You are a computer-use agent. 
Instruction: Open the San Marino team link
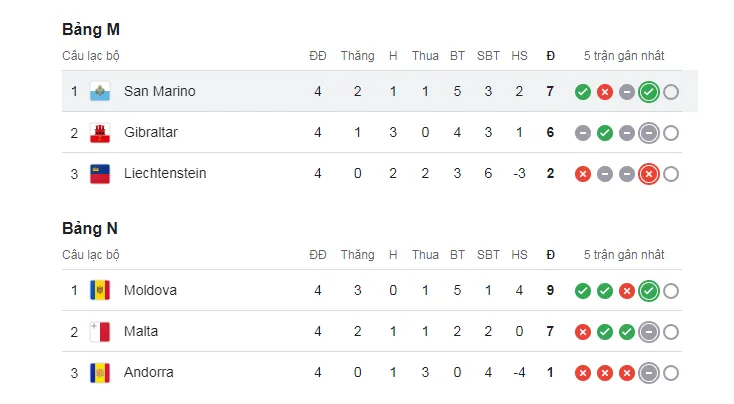click(159, 91)
